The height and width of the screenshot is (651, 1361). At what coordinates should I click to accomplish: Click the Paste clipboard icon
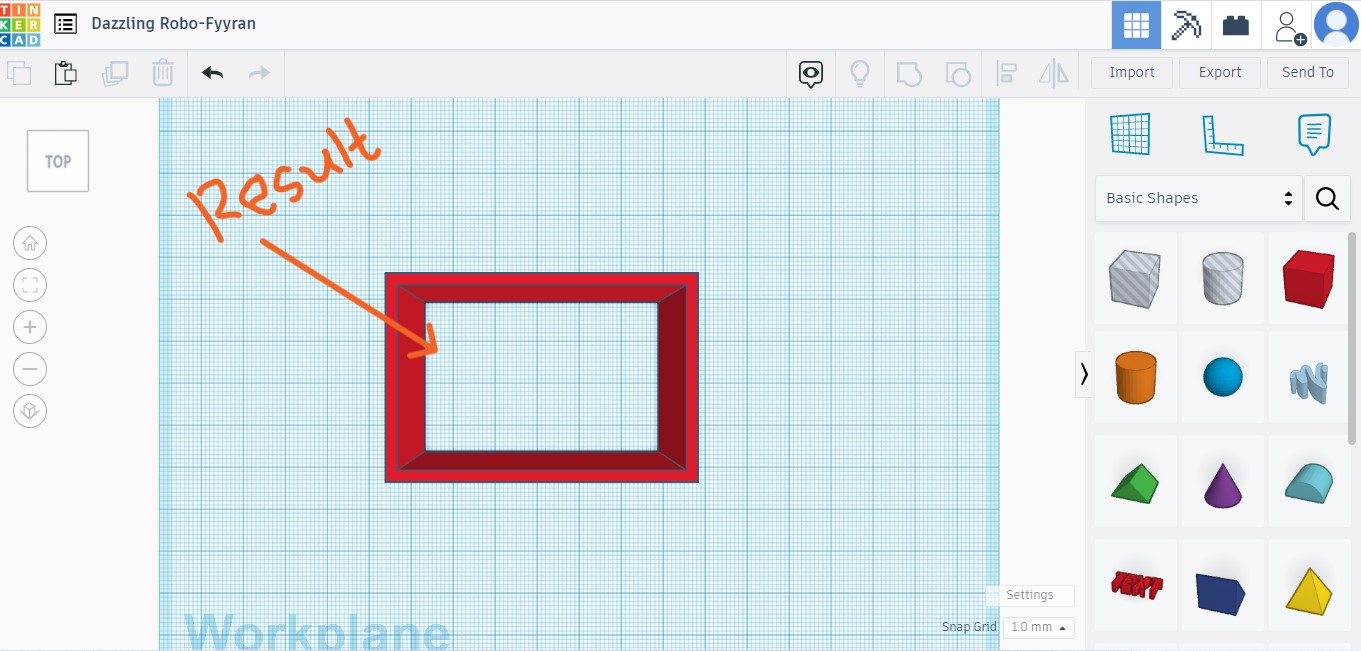coord(66,73)
